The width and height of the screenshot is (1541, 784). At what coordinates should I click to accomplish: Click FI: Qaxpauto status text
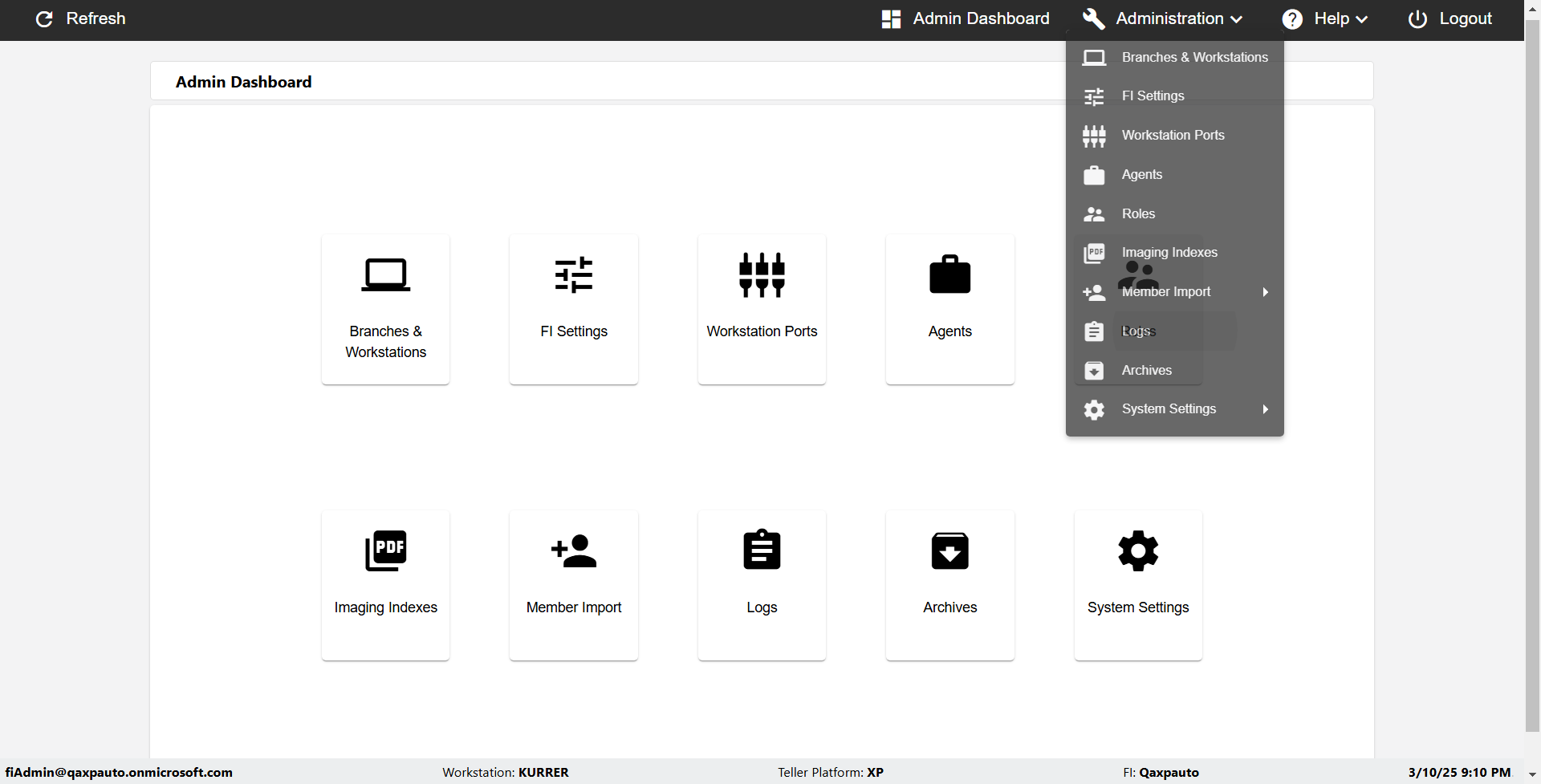1161,772
